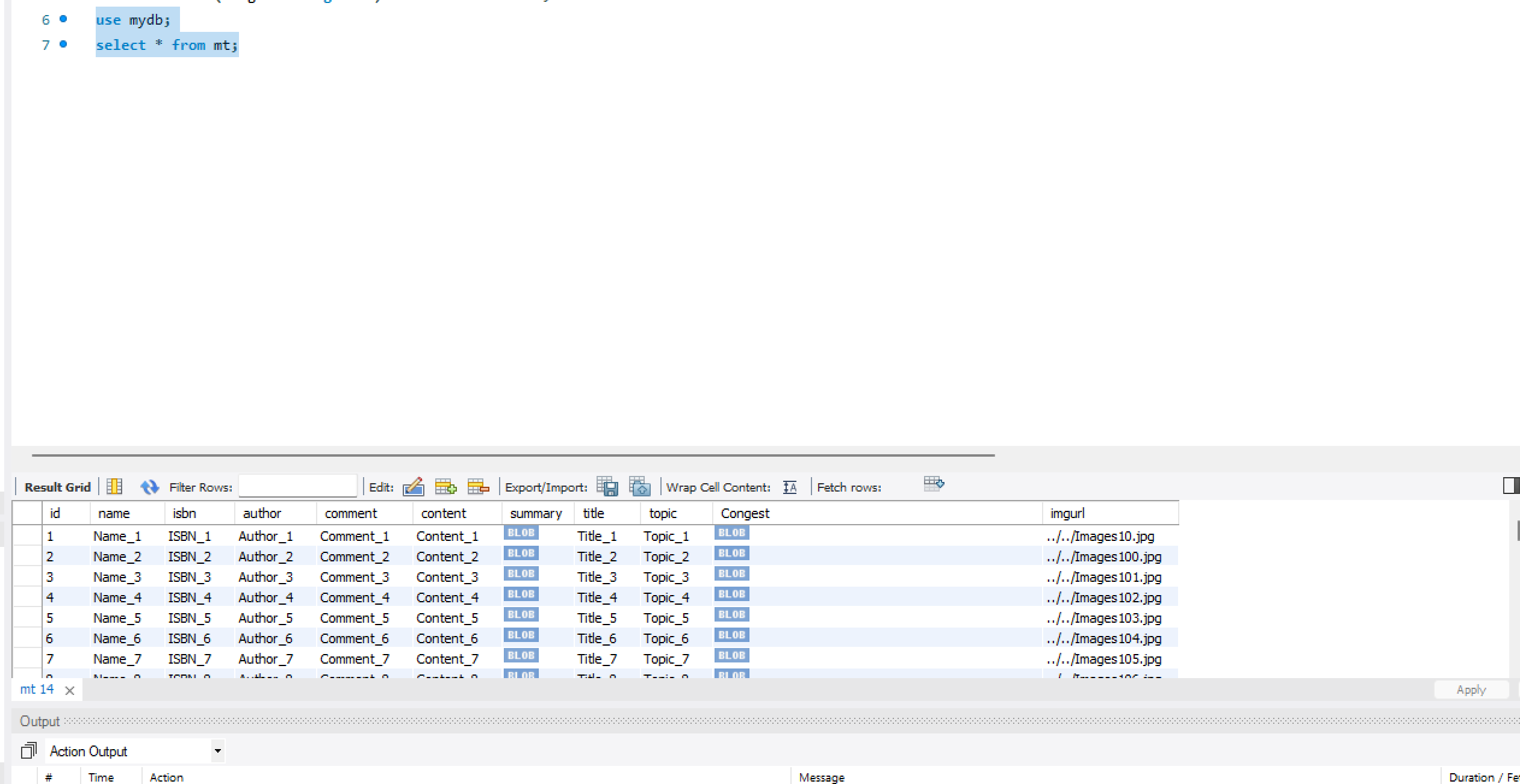This screenshot has width=1520, height=784.
Task: Close the mt 14 result tab
Action: click(x=70, y=690)
